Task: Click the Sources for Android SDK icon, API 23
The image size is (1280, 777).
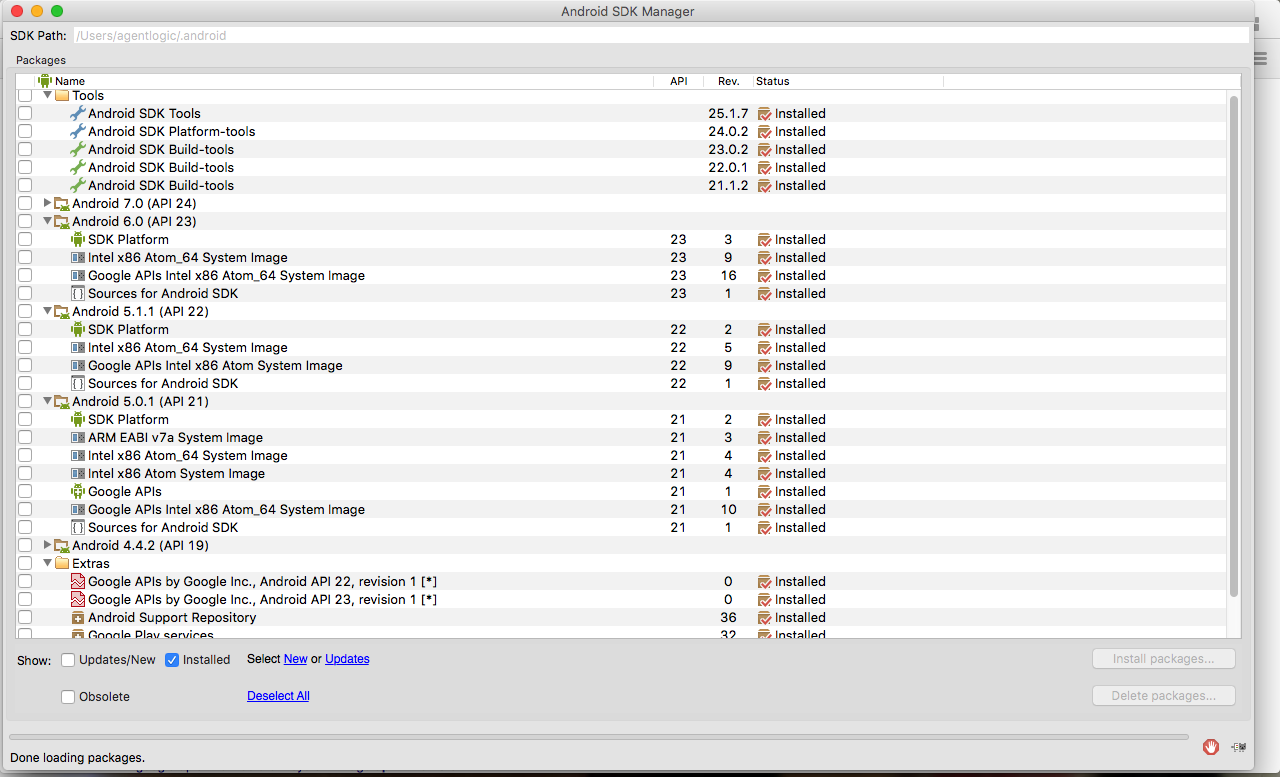Action: click(x=78, y=293)
